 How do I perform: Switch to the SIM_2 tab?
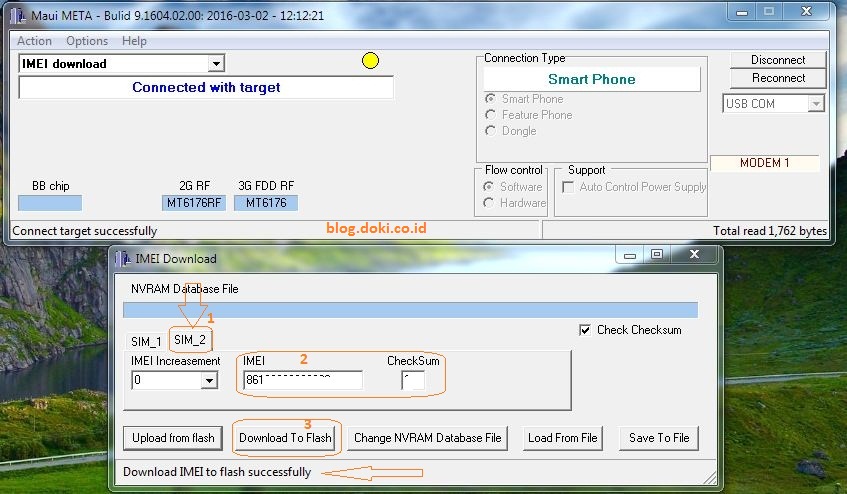[190, 340]
